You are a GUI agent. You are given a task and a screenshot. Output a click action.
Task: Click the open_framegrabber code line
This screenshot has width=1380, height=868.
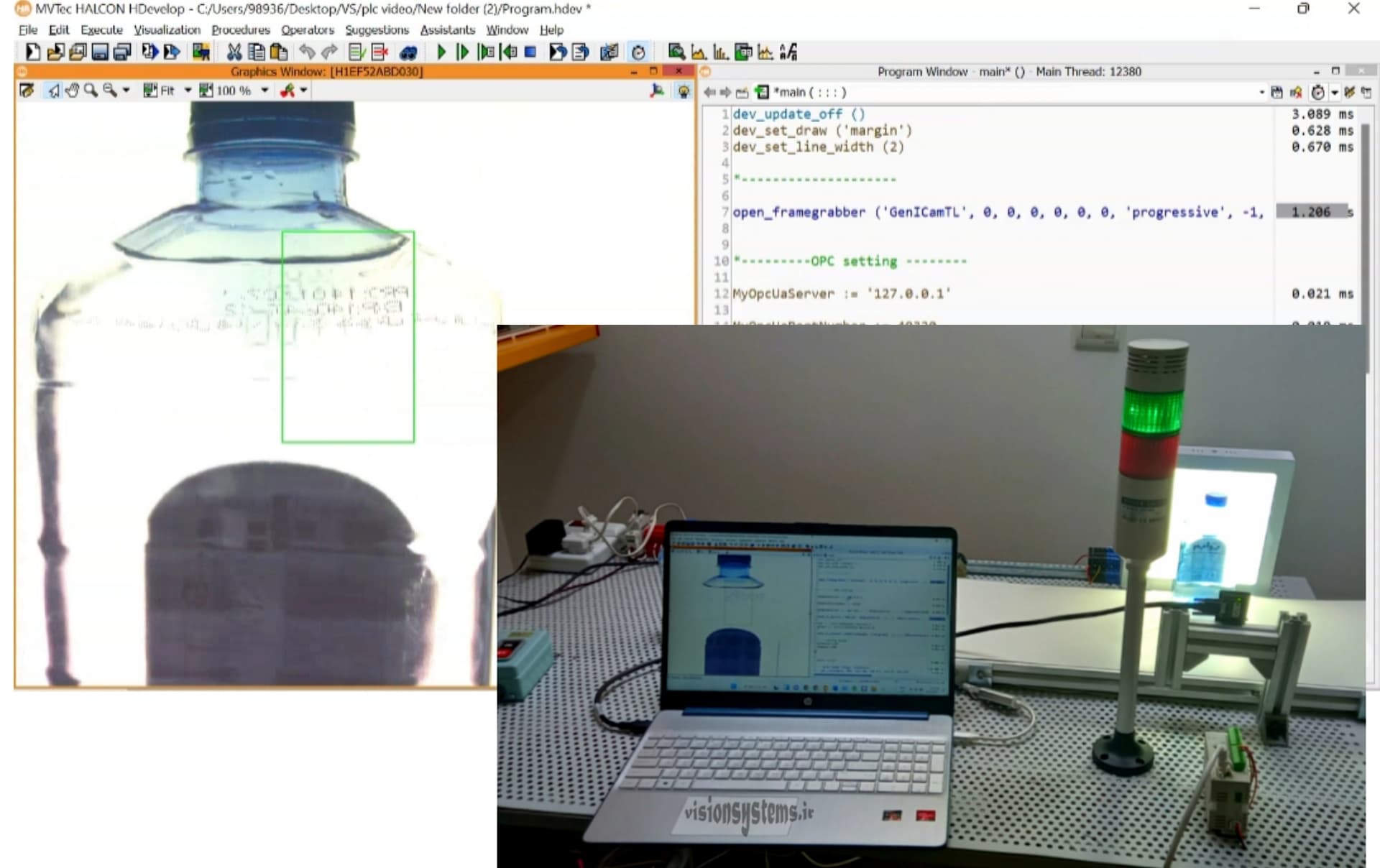coord(998,212)
